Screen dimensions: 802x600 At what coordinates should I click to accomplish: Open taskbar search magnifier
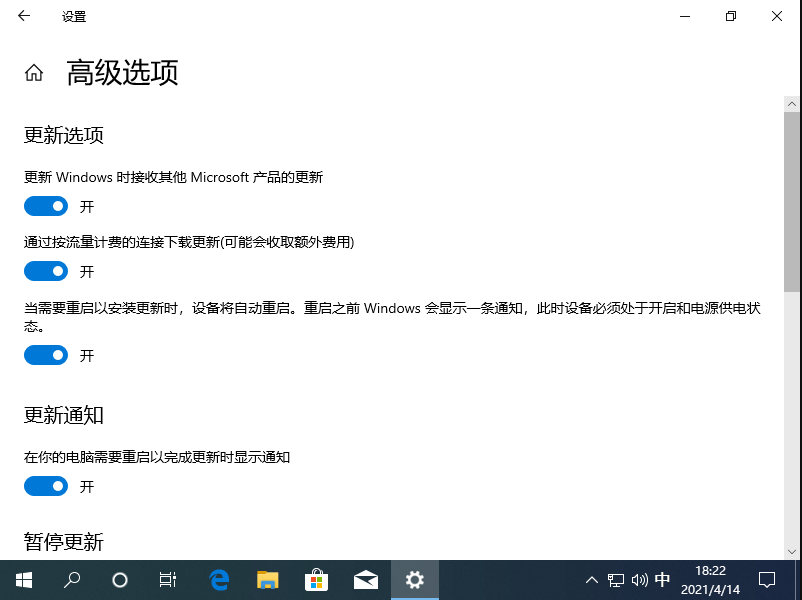click(72, 579)
